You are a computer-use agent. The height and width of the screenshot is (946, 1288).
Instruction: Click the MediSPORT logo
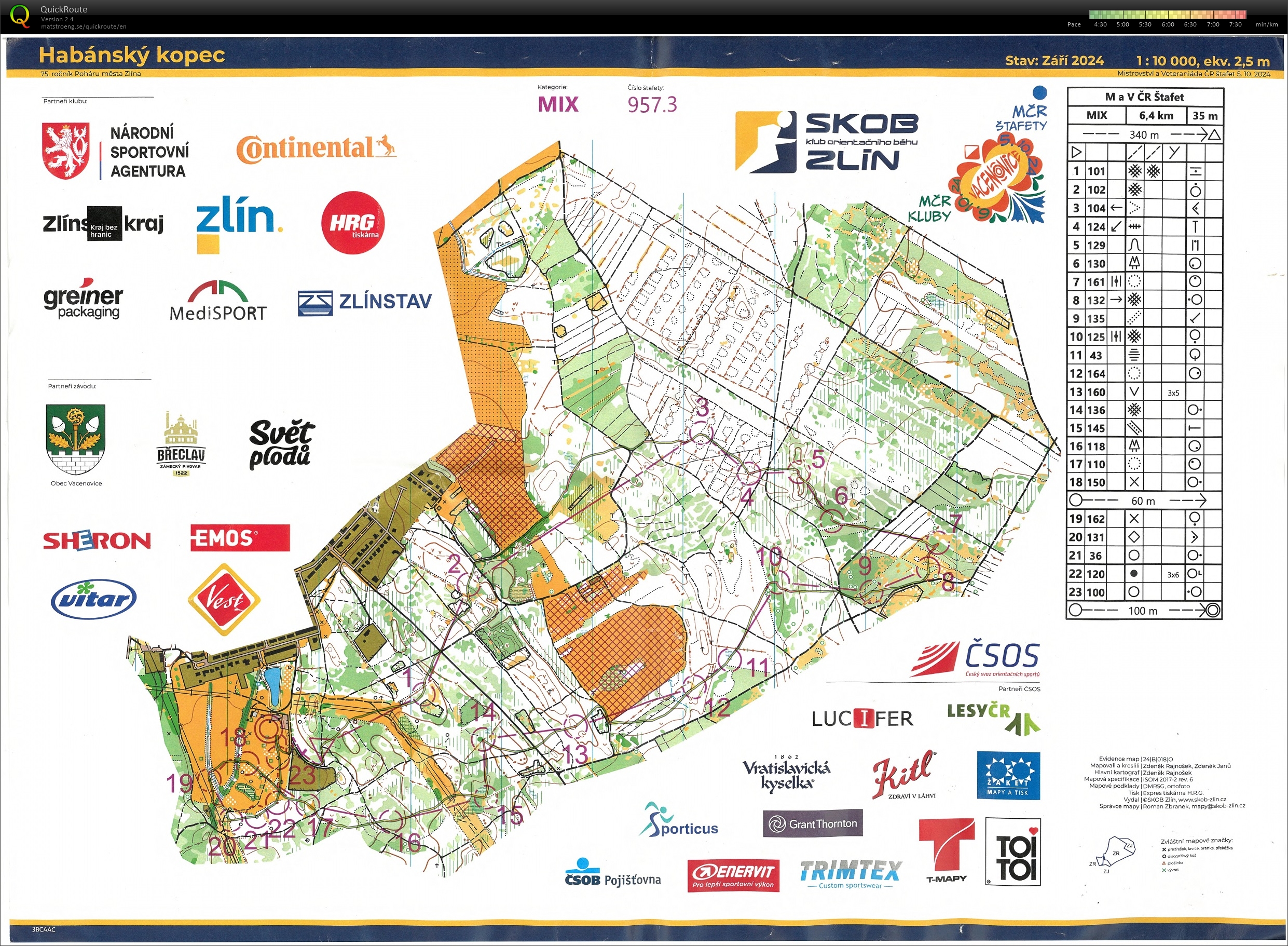click(218, 301)
